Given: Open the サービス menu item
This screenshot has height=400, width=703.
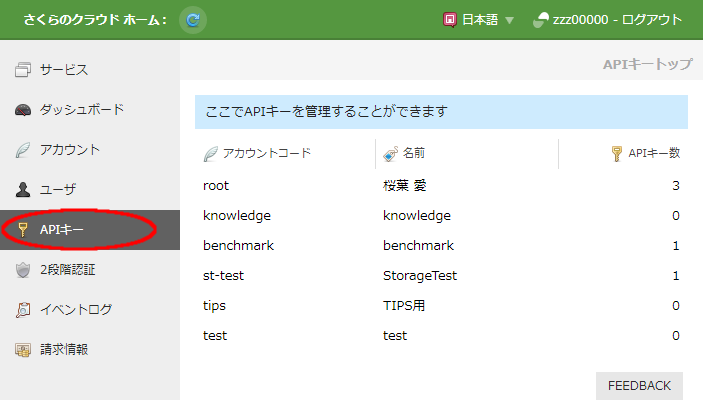Looking at the screenshot, I should (x=64, y=70).
